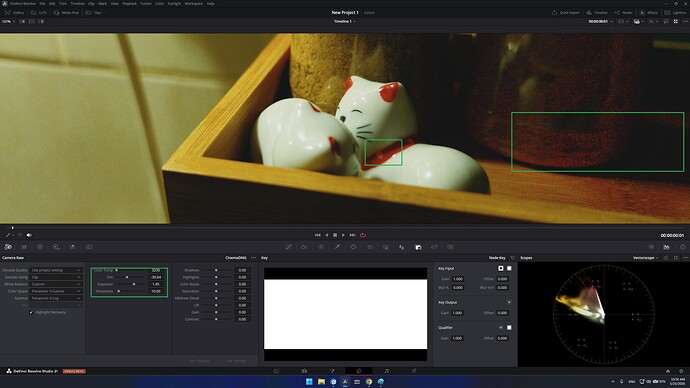Toggle full screen viewer mode
The image size is (690, 388).
(676, 22)
